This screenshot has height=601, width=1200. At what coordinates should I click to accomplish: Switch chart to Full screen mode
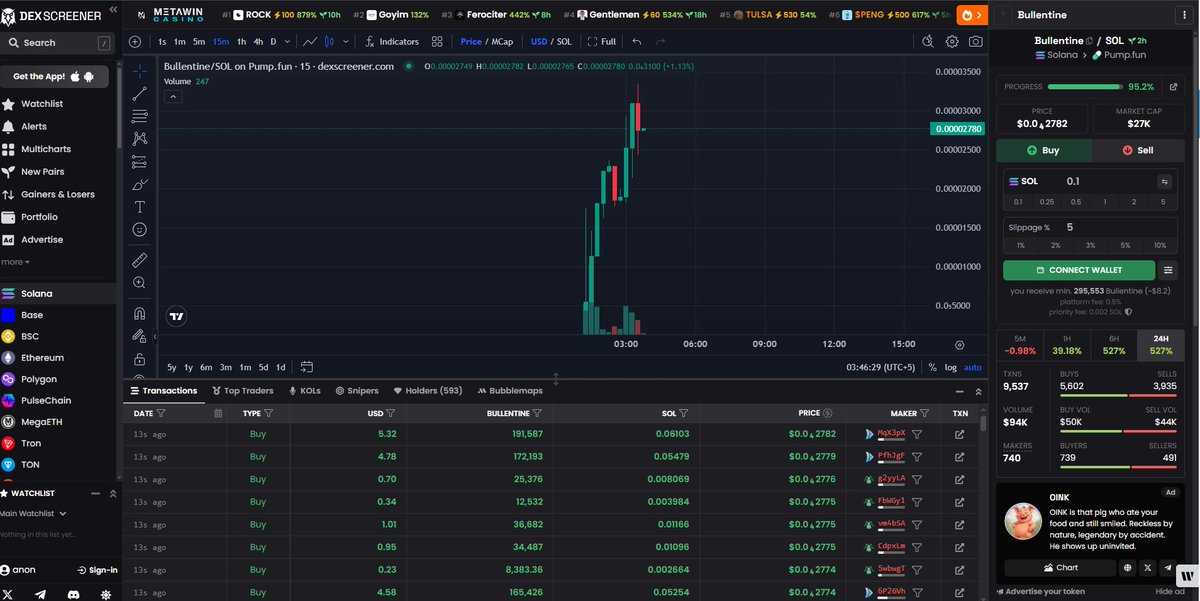click(x=602, y=42)
